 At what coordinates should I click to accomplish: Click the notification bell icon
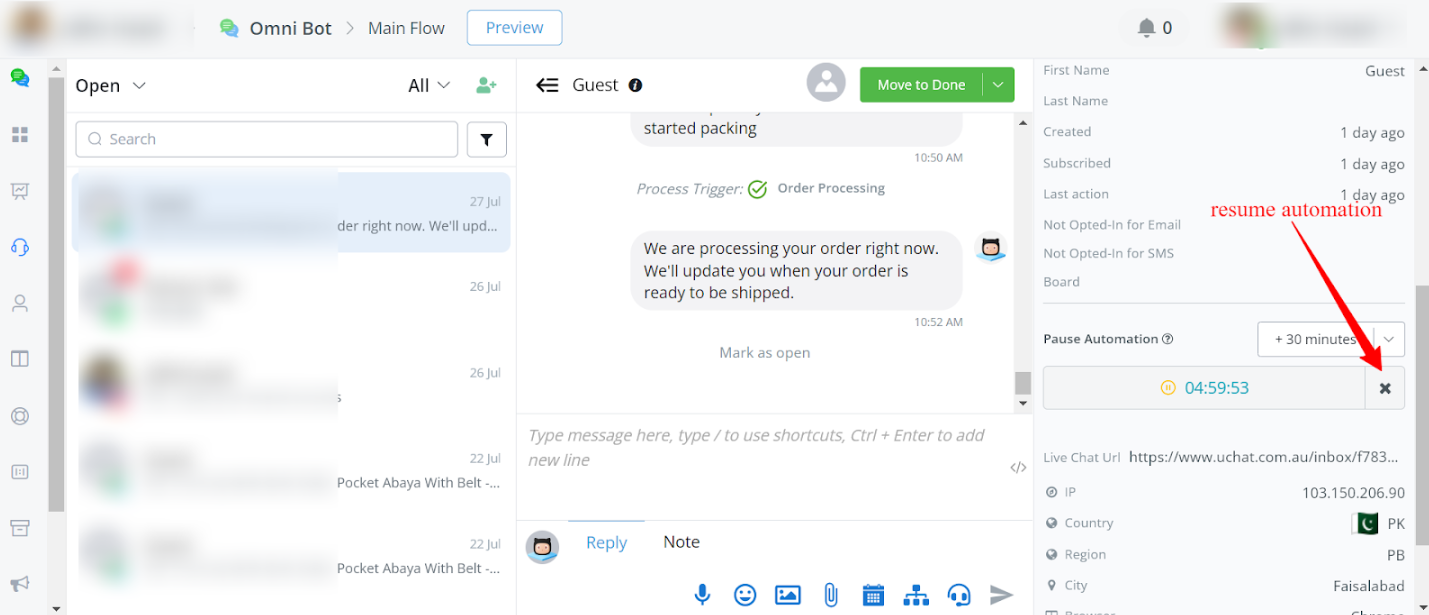point(1146,28)
